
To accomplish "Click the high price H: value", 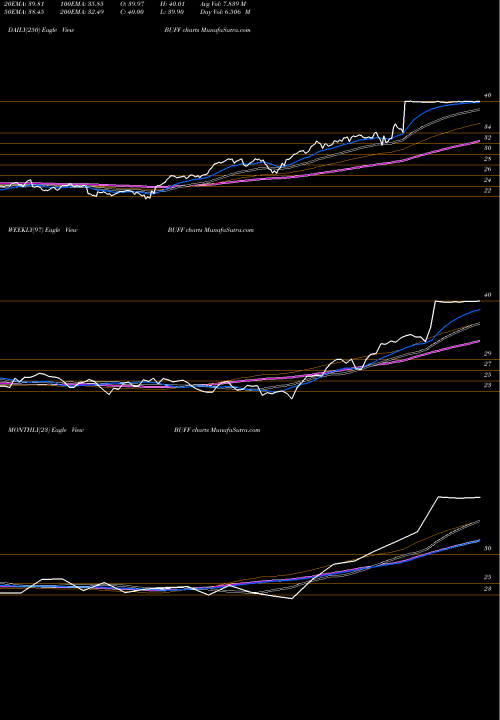I will coord(174,3).
